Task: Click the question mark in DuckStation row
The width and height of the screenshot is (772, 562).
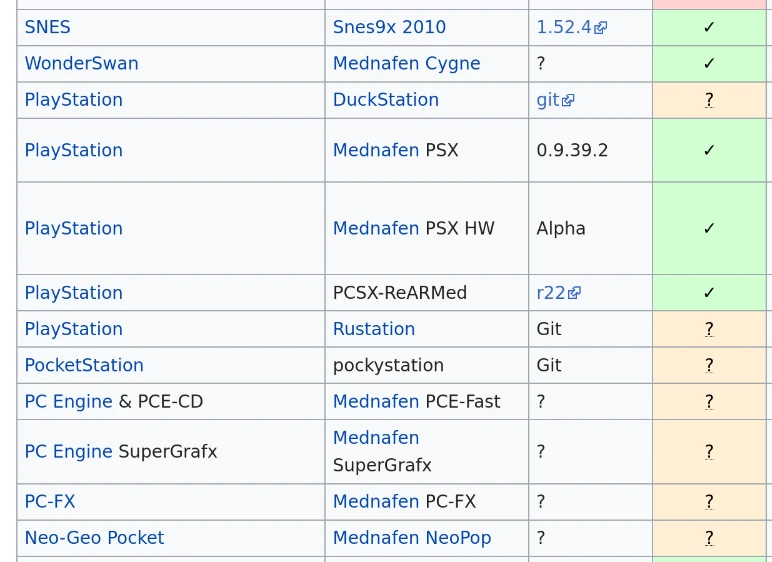Action: click(709, 100)
